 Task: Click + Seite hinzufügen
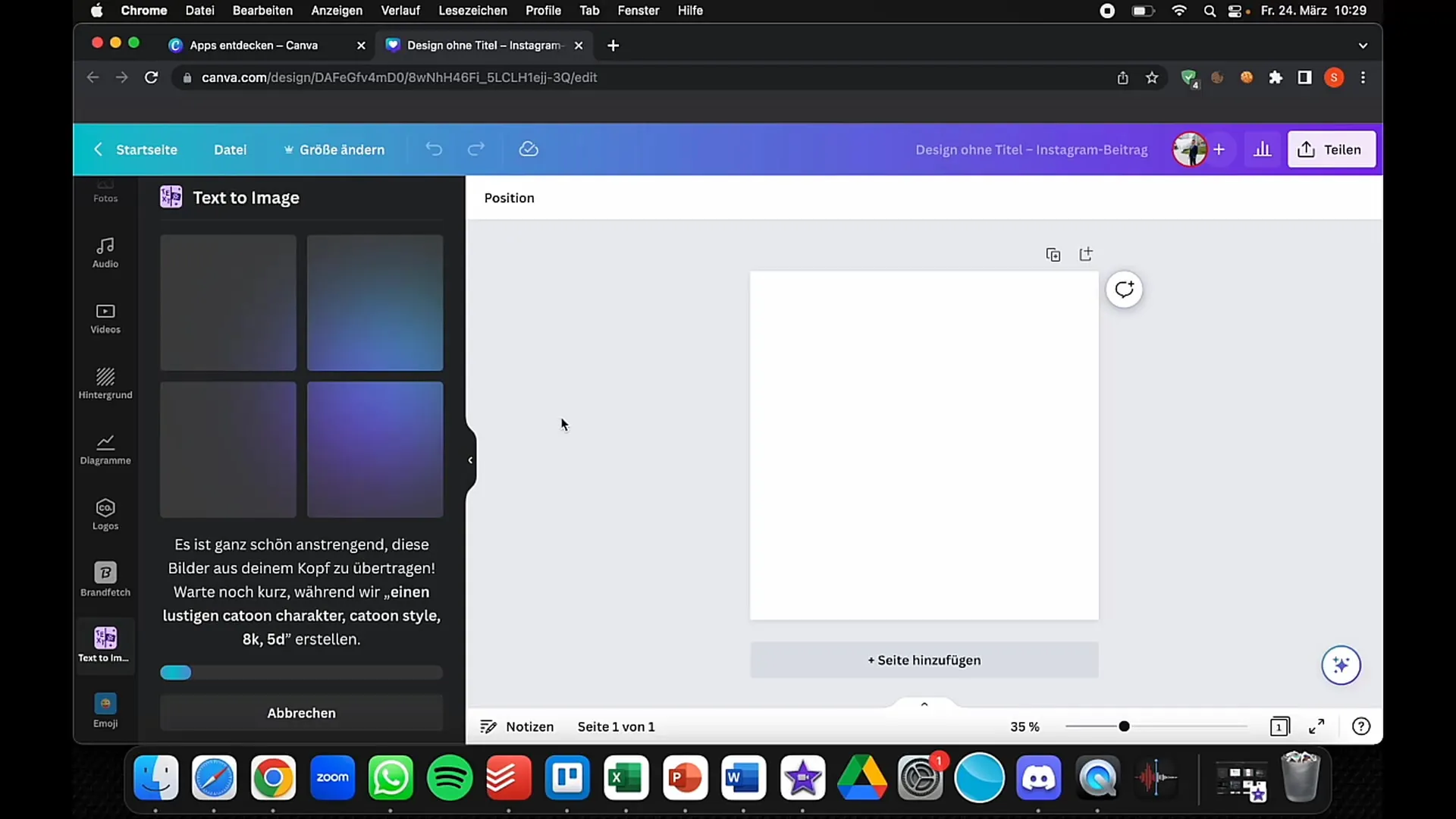coord(924,660)
